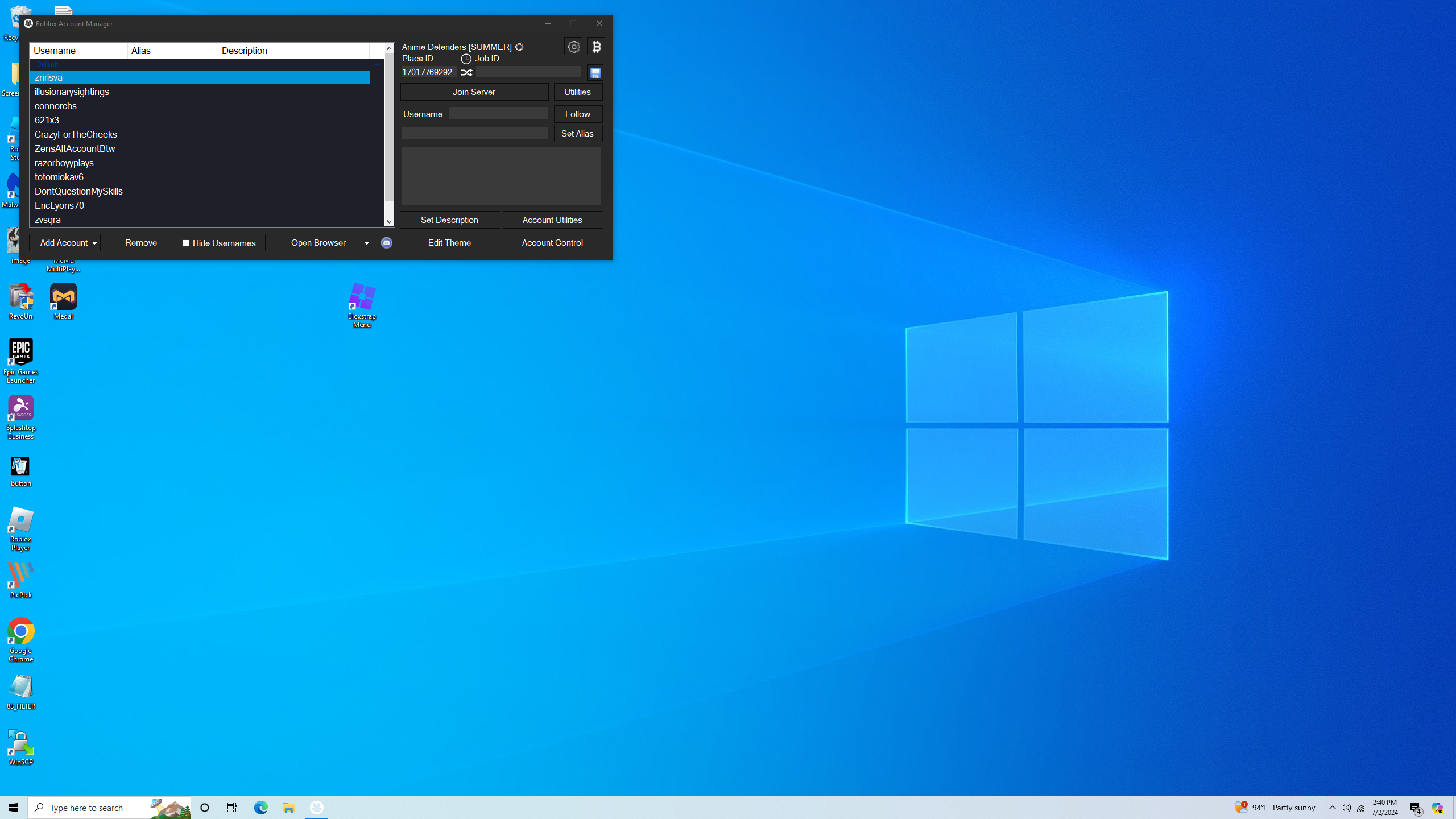Open Microsoft Edge from the taskbar
The width and height of the screenshot is (1456, 819).
260,807
